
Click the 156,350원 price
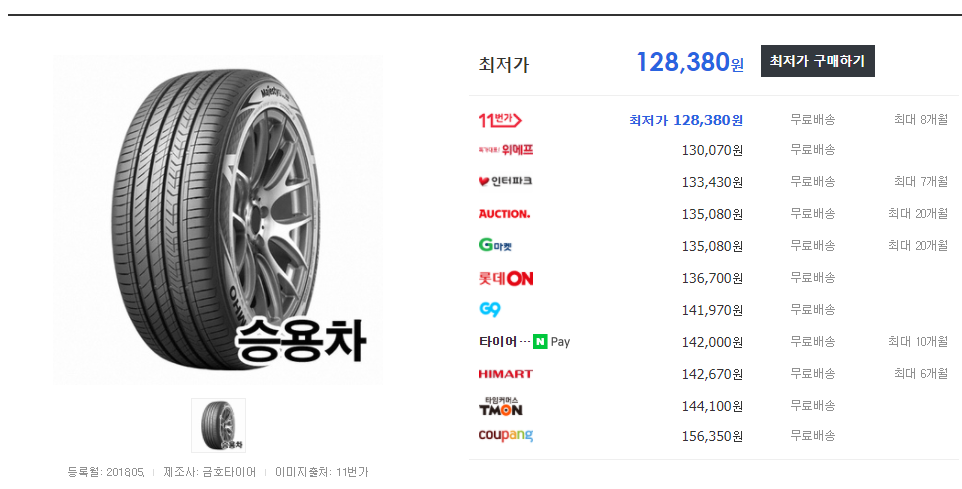pyautogui.click(x=712, y=436)
